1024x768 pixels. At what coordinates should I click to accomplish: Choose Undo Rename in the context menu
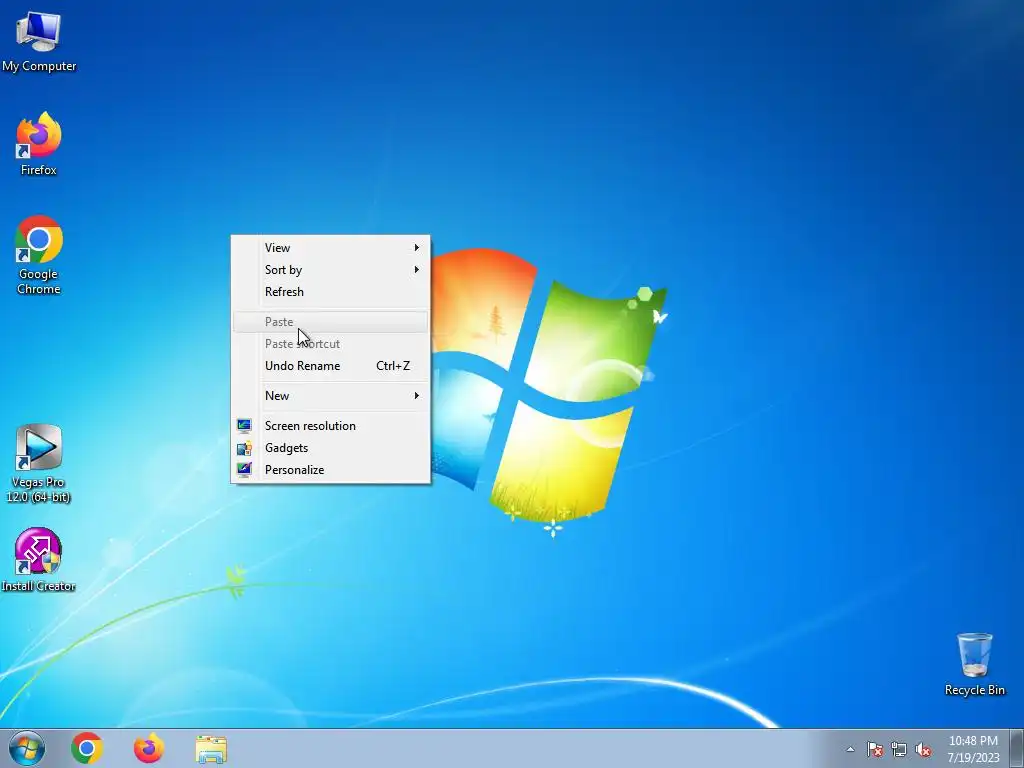[330, 366]
